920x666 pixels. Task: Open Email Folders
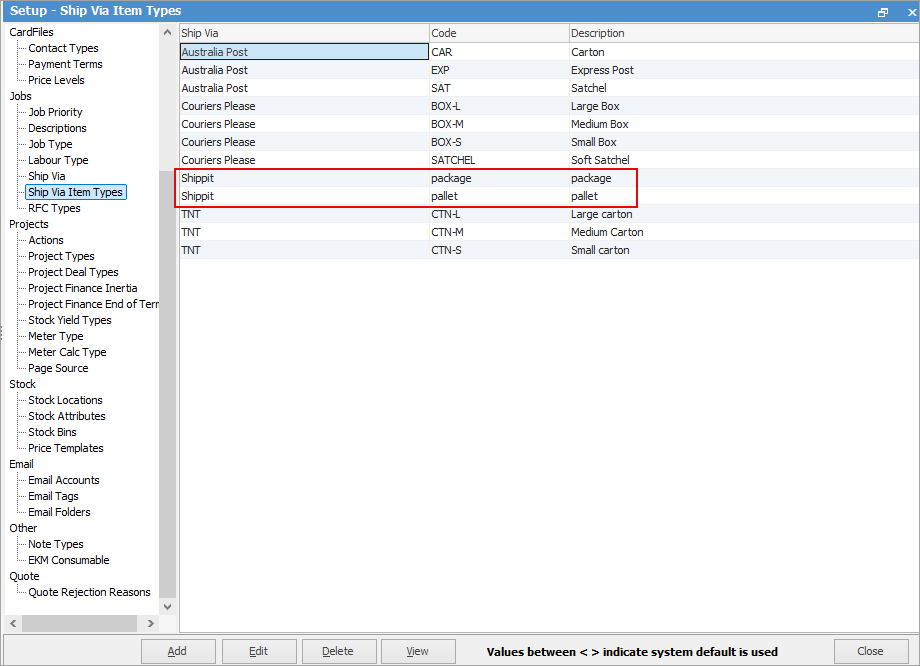[x=59, y=512]
